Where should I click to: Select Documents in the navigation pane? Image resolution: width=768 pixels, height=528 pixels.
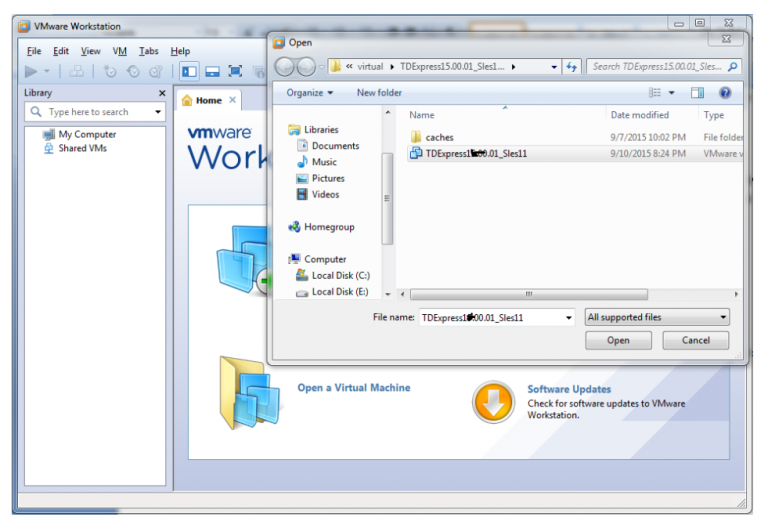point(328,145)
